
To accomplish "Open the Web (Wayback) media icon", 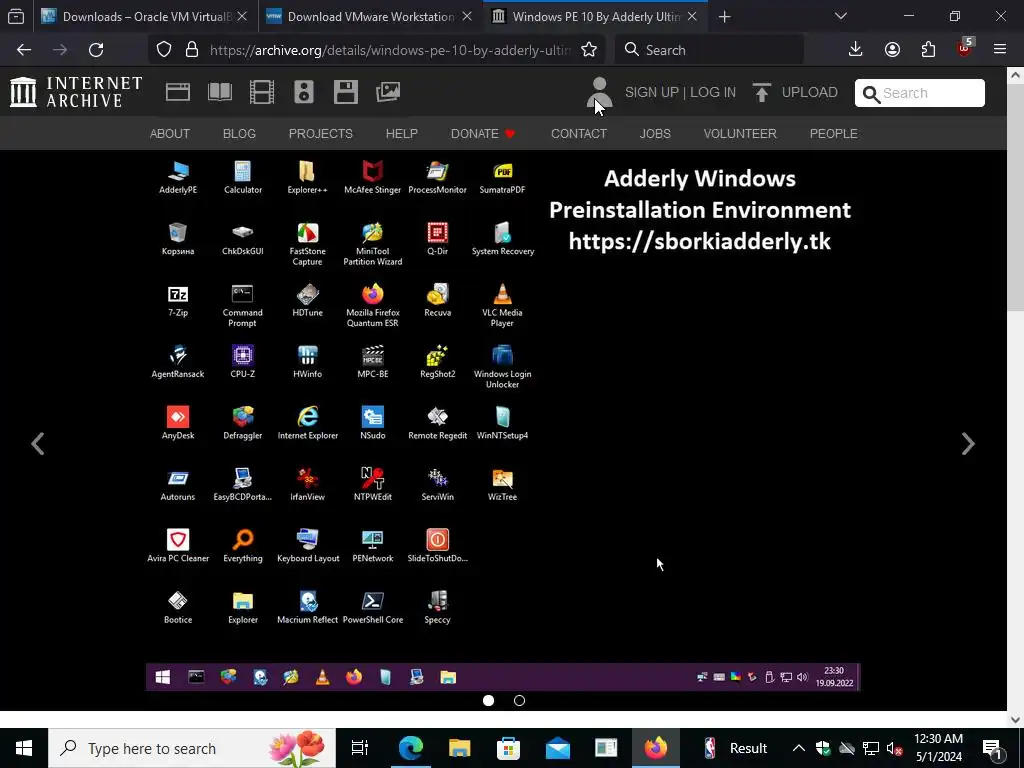I will [x=178, y=92].
